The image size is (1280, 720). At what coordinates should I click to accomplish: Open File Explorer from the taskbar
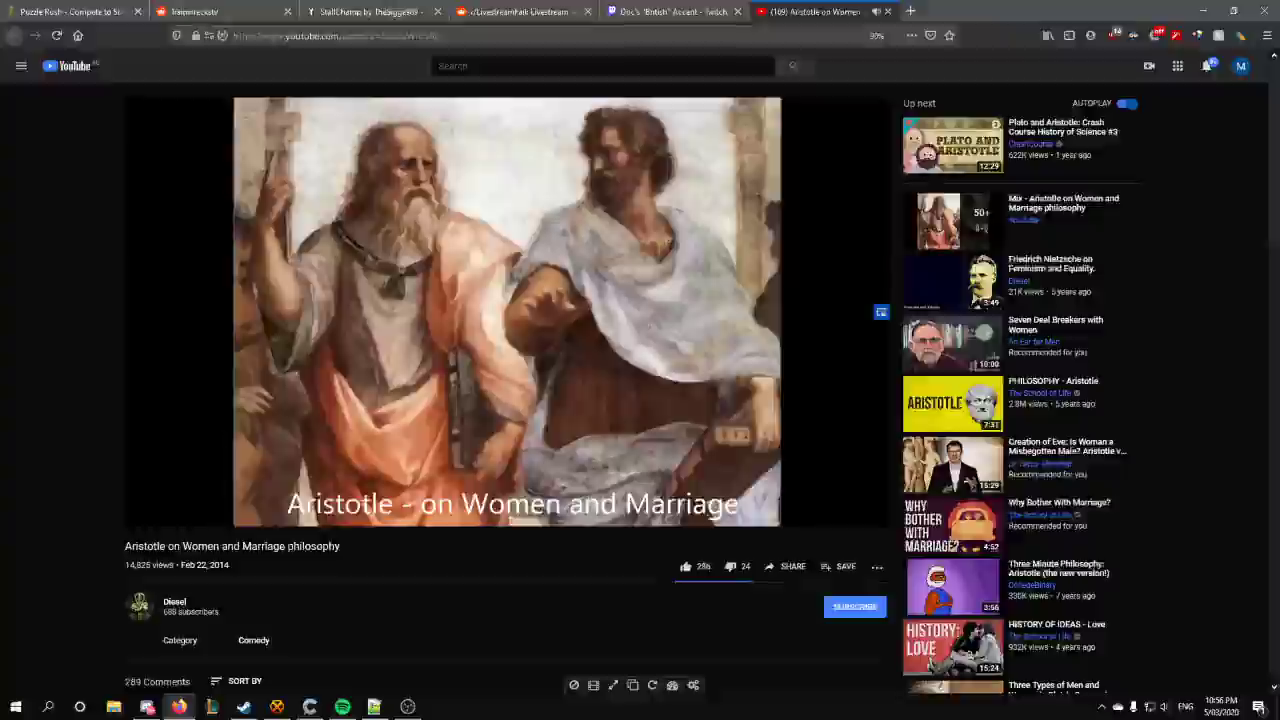(x=114, y=707)
